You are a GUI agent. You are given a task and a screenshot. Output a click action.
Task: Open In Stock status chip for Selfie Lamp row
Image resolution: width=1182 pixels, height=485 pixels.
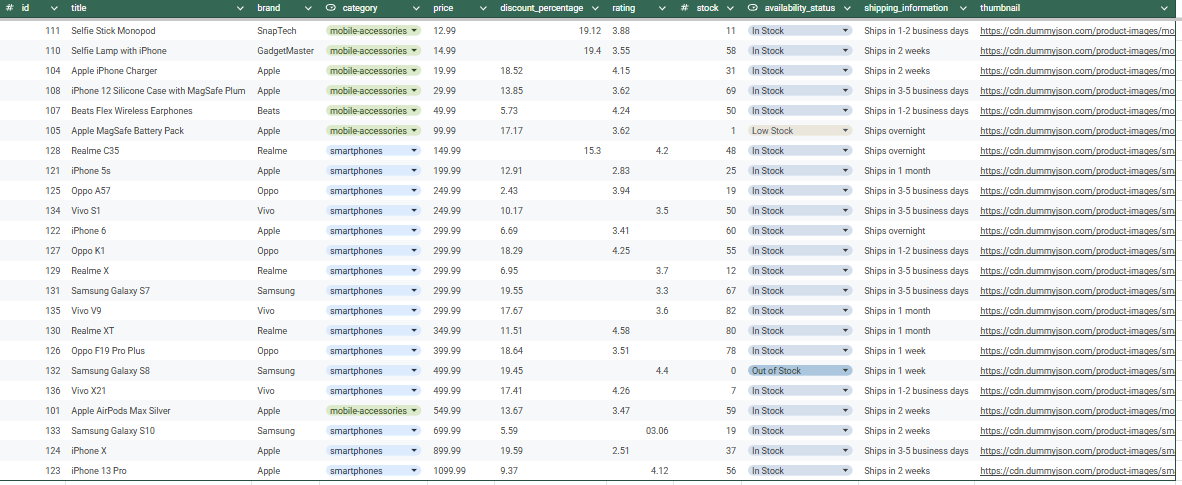click(800, 51)
